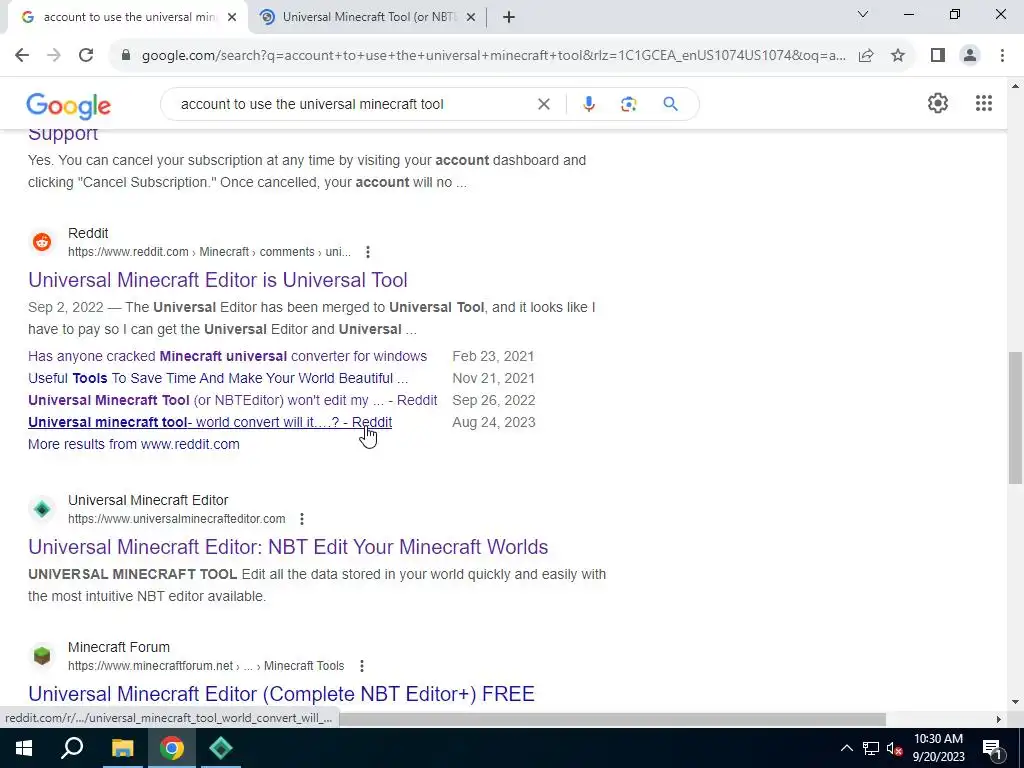Open the tab search dropdown
The width and height of the screenshot is (1024, 768).
click(x=863, y=14)
